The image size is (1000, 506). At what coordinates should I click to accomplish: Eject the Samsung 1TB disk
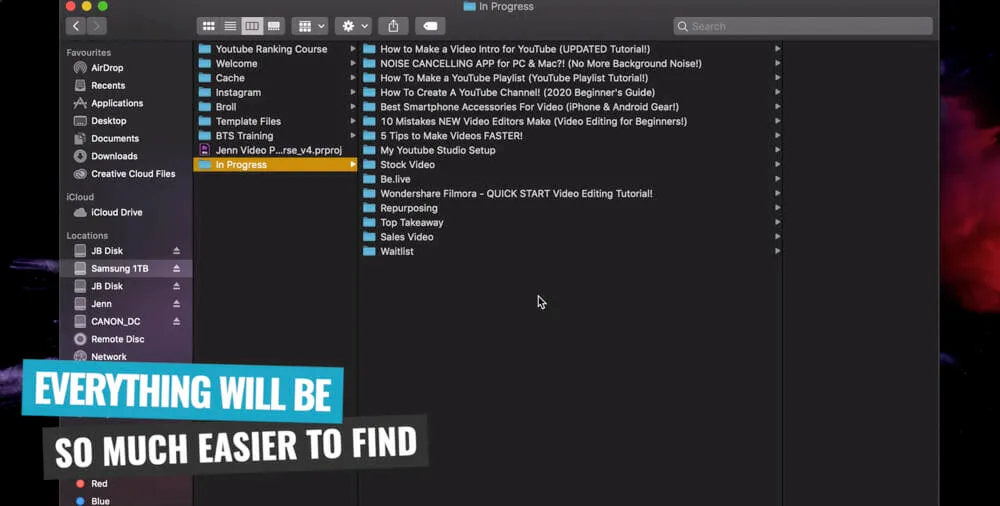click(176, 269)
